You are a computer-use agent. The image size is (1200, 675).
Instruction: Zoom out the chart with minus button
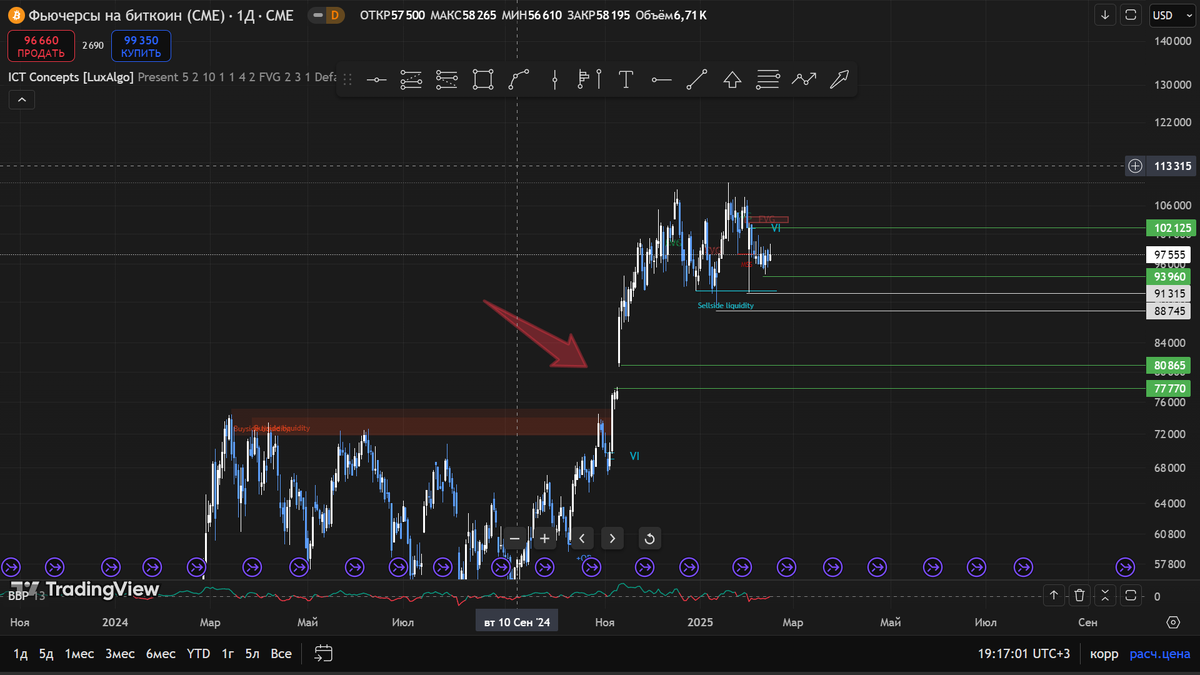coord(515,539)
